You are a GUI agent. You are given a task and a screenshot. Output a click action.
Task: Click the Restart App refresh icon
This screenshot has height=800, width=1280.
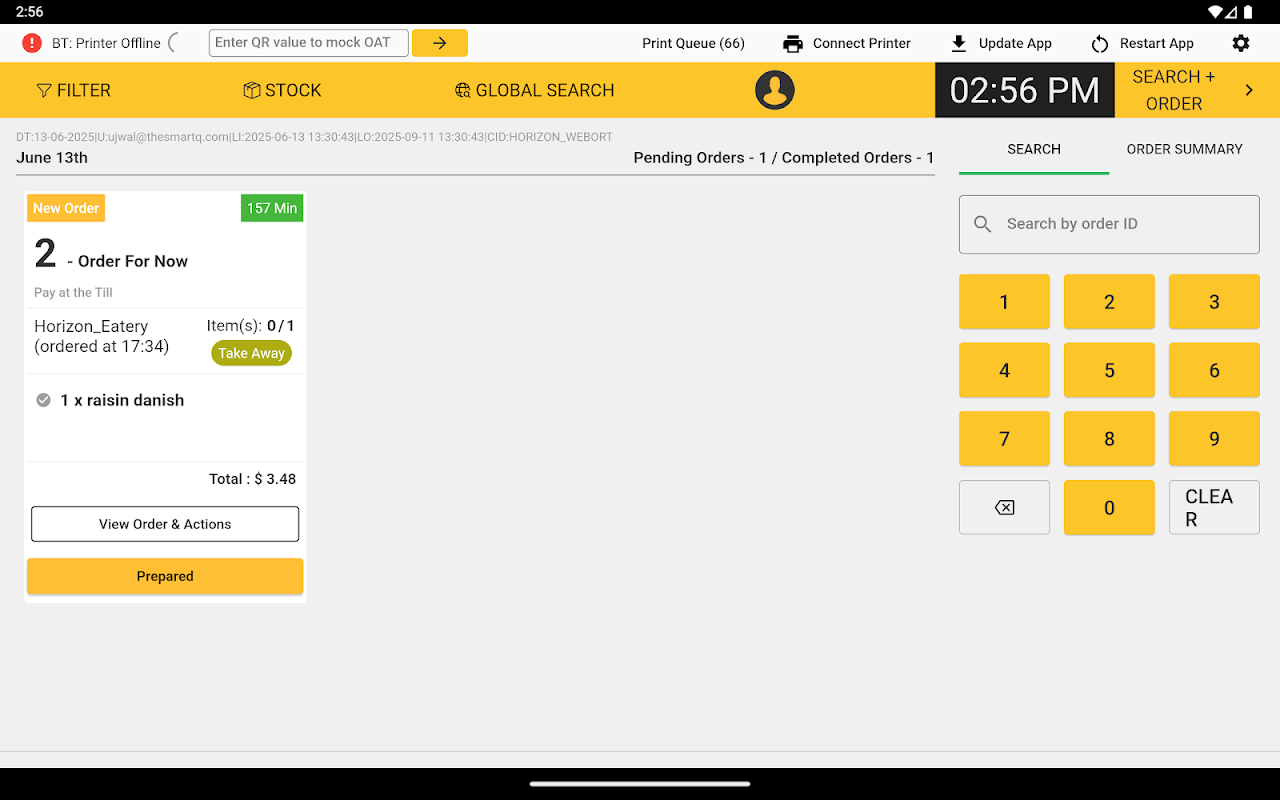(1100, 44)
